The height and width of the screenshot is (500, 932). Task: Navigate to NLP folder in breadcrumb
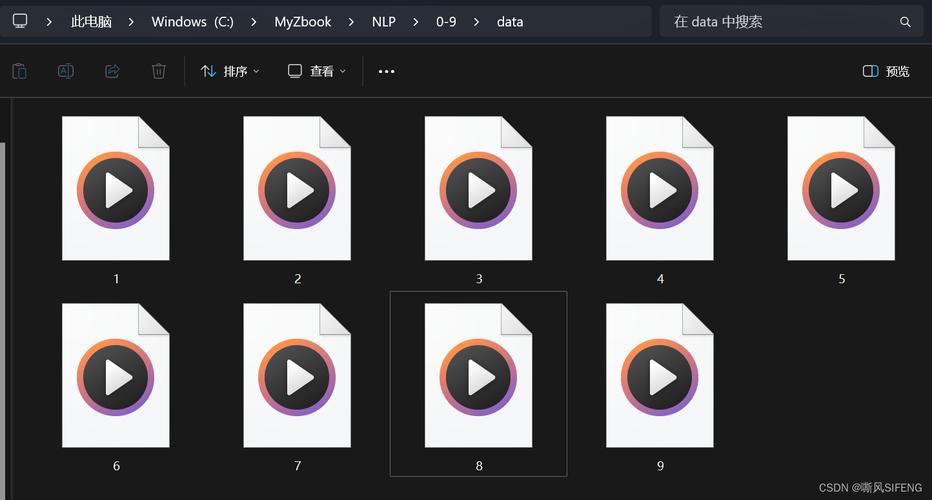[x=383, y=22]
